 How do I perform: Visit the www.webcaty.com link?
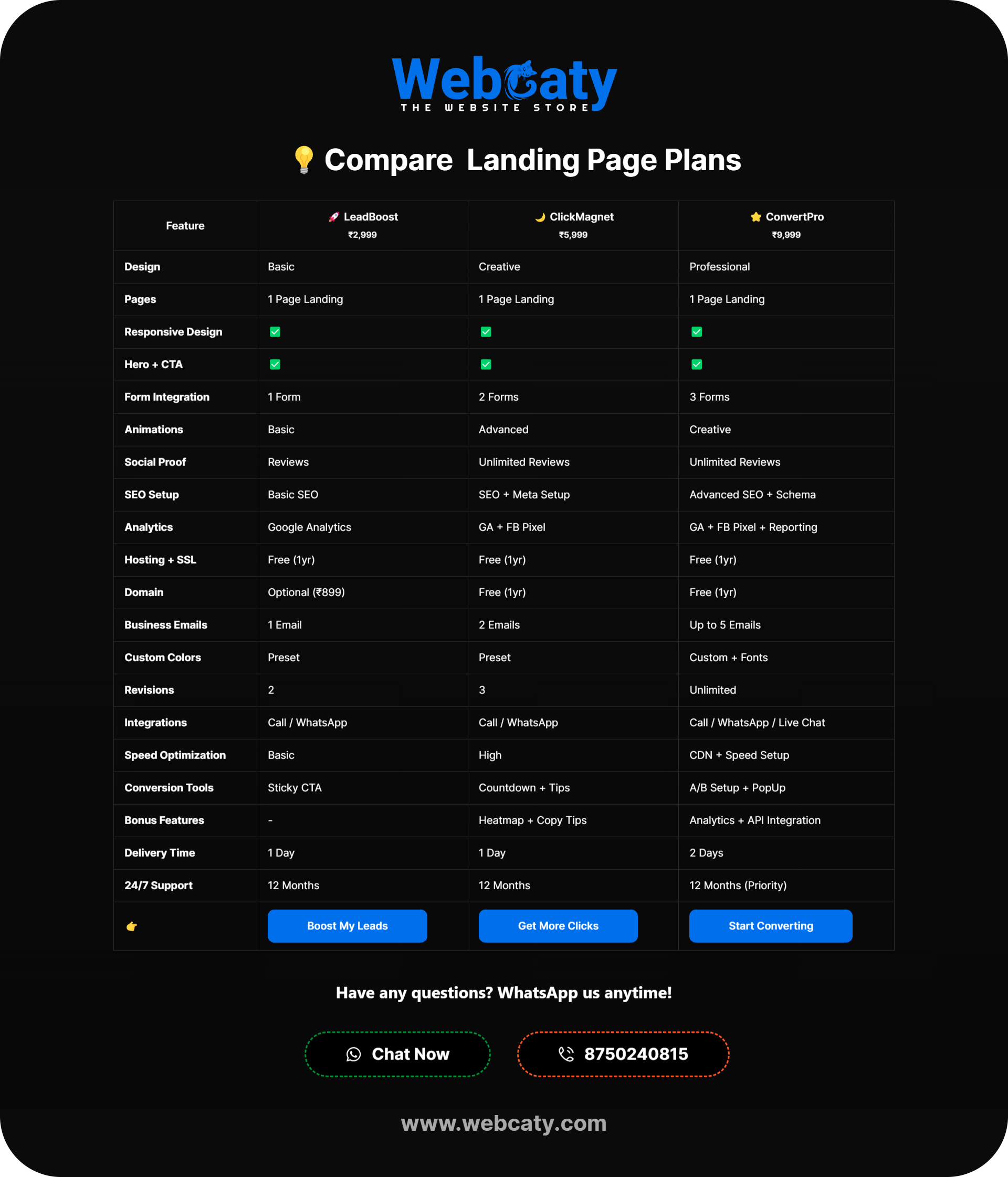click(x=503, y=1123)
